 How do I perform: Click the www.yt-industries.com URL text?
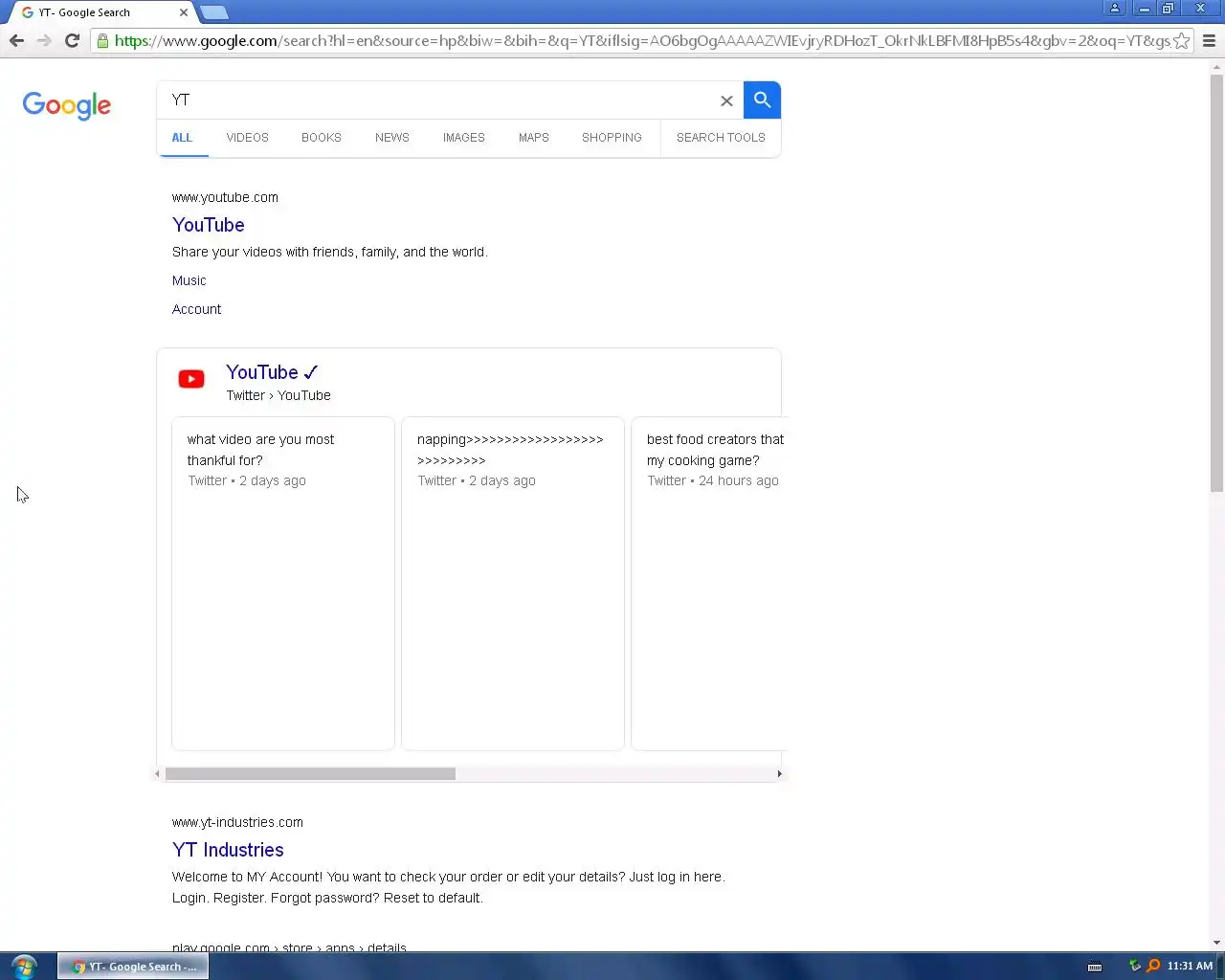(237, 822)
